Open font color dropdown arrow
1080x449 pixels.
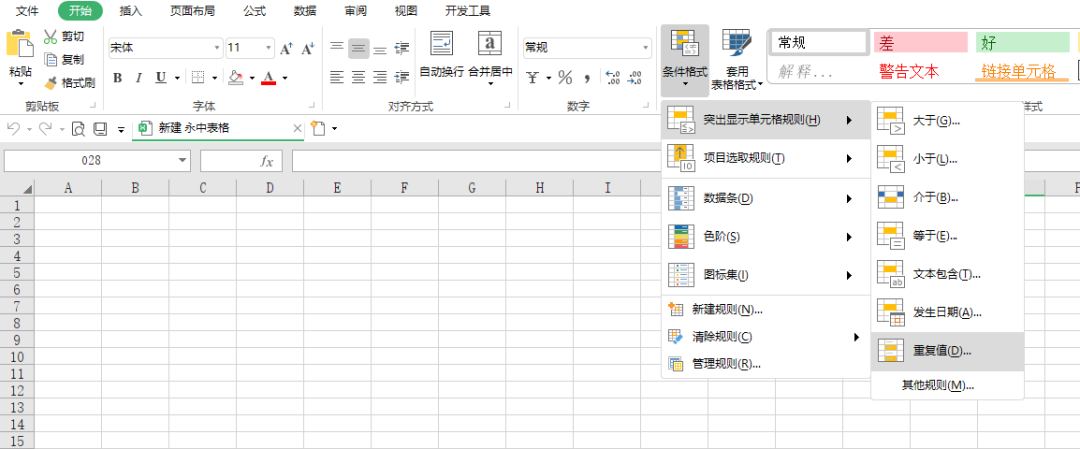[284, 78]
